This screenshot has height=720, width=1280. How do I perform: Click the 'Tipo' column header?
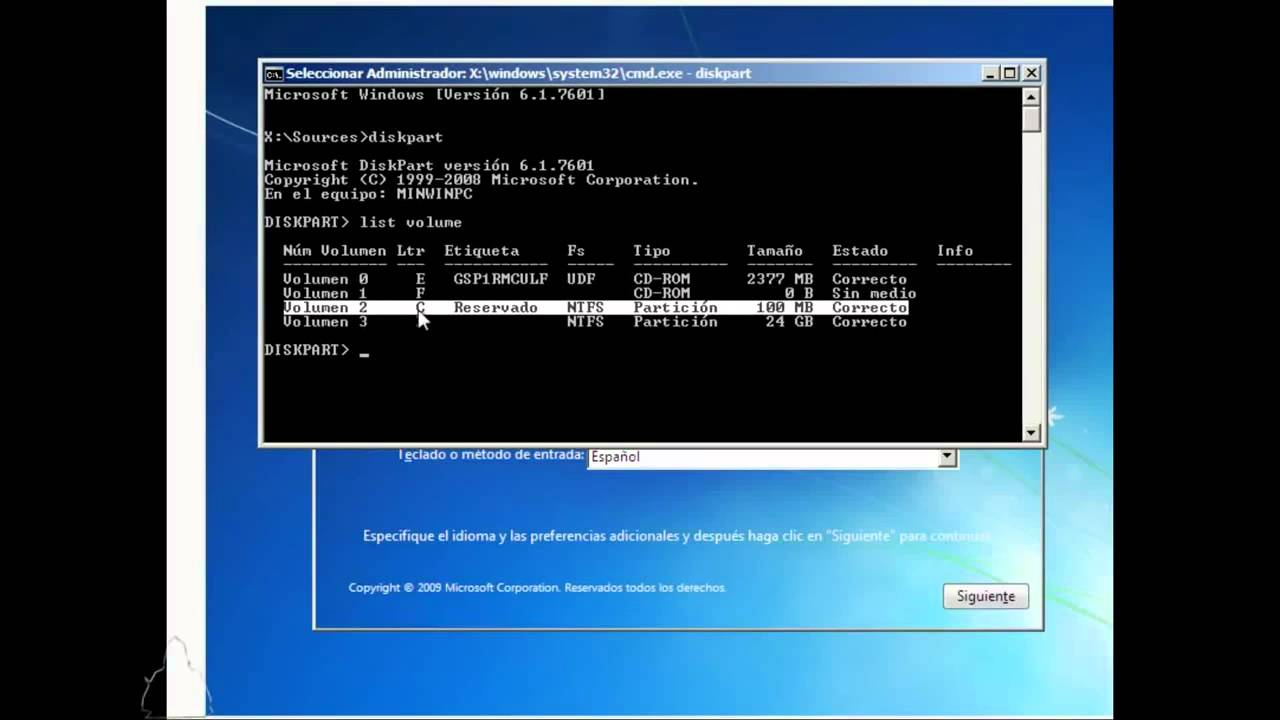651,251
